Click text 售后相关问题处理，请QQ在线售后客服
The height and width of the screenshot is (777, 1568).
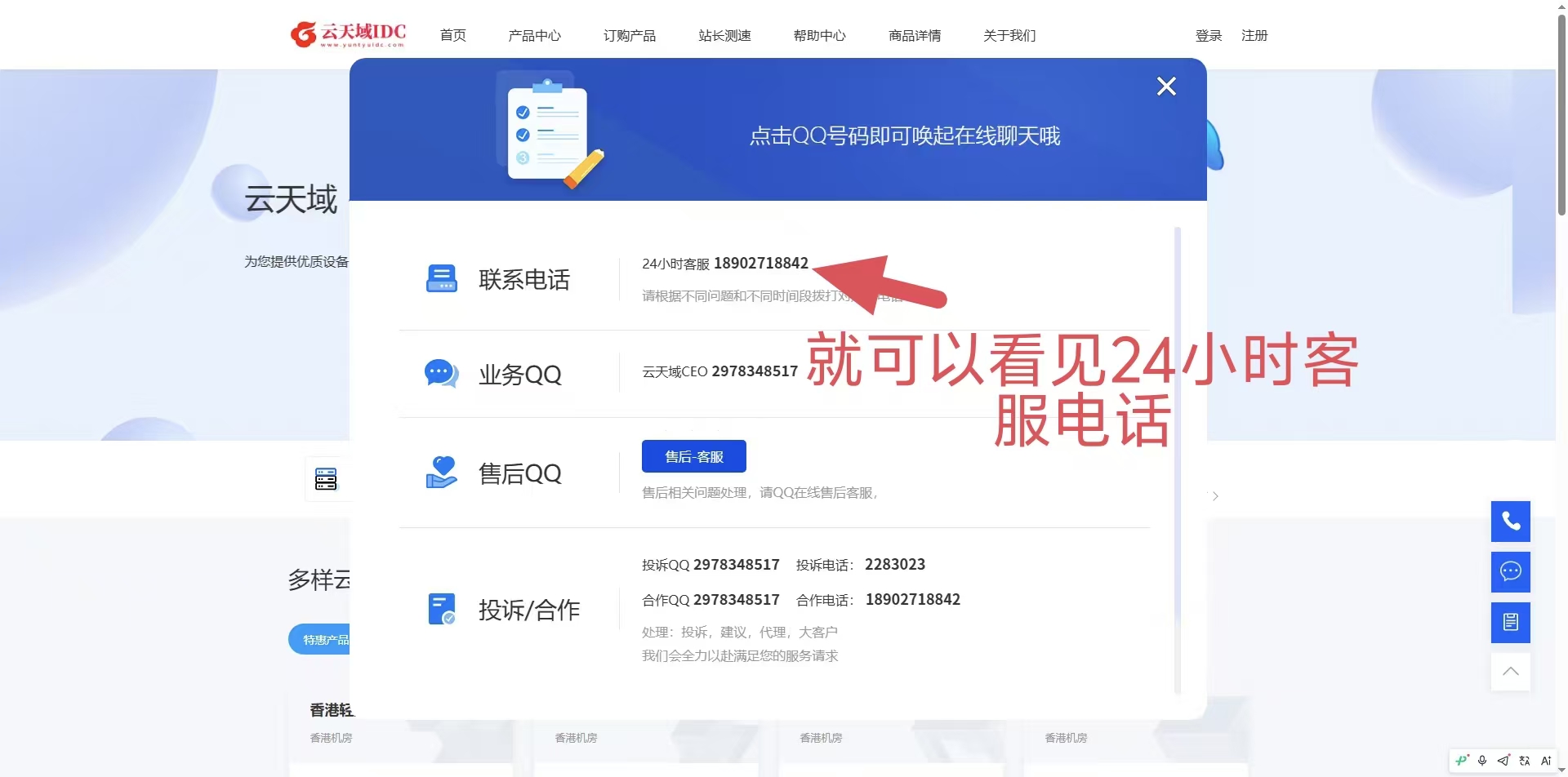(759, 493)
